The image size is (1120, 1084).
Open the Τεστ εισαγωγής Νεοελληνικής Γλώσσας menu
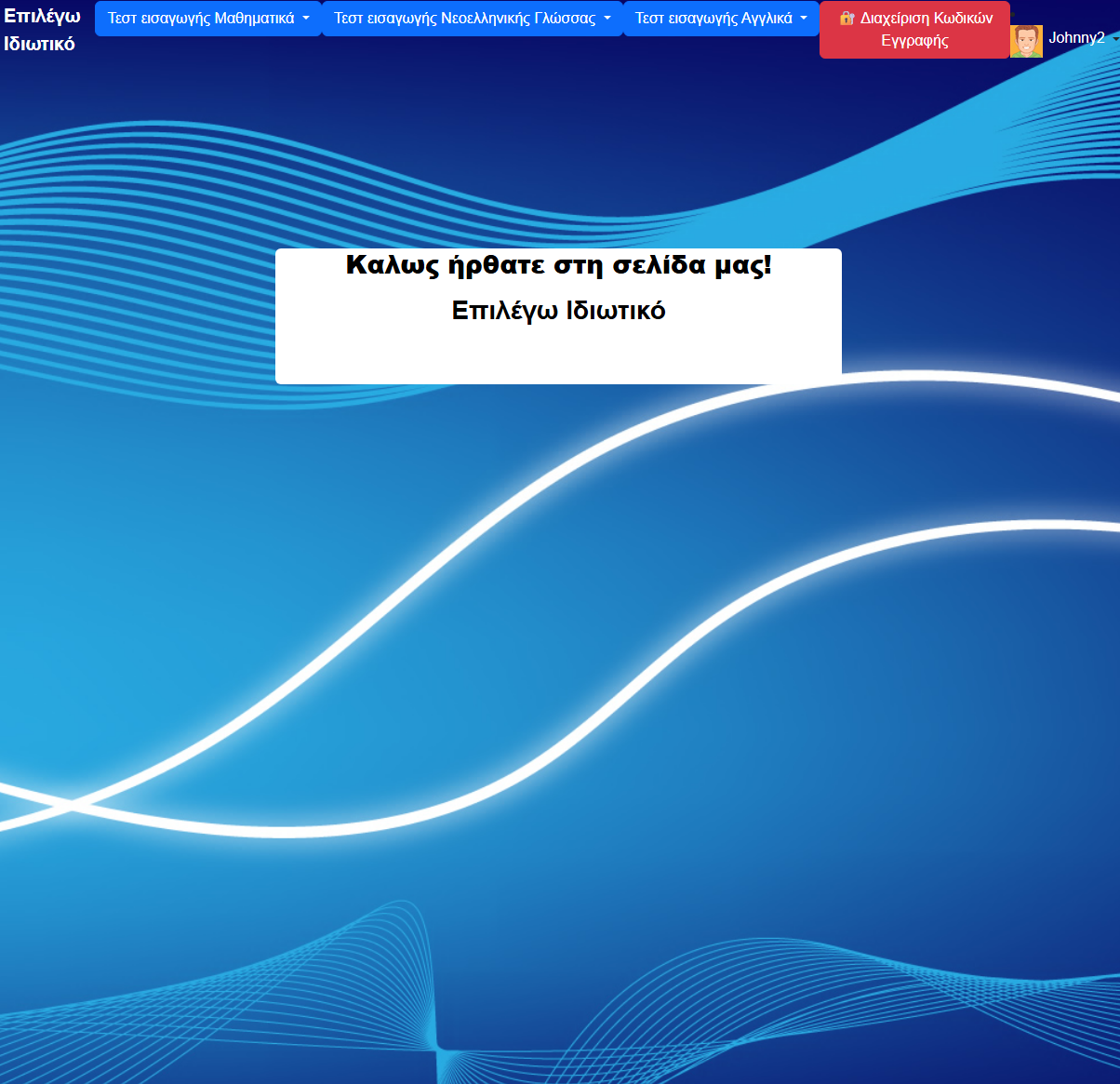465,19
